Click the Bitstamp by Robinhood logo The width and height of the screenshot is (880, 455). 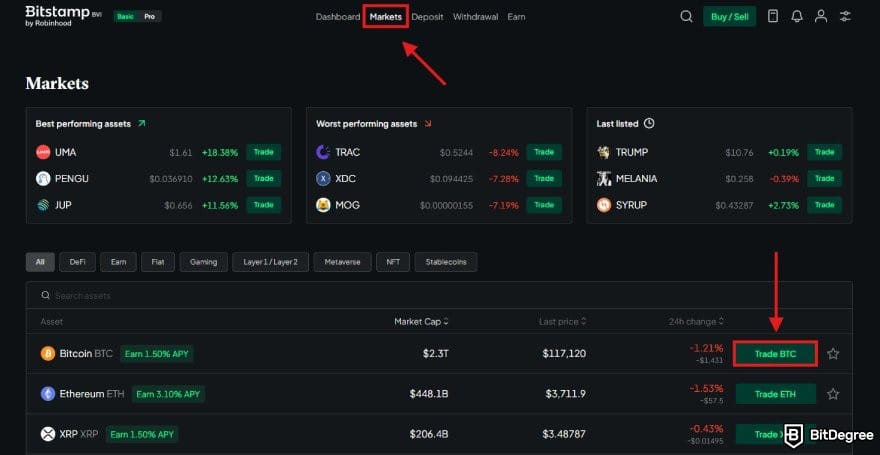[63, 16]
